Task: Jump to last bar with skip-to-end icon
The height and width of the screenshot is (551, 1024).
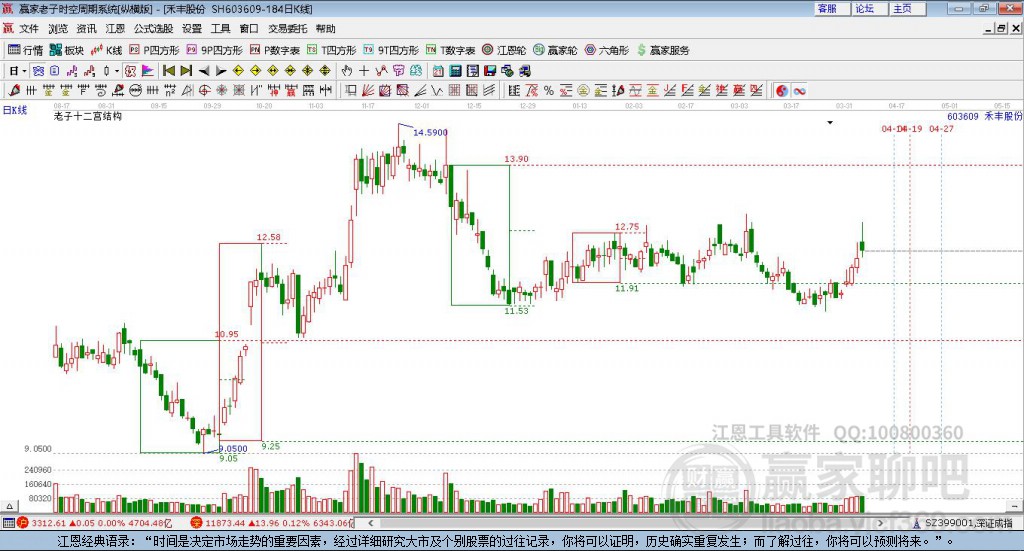Action: pos(186,71)
